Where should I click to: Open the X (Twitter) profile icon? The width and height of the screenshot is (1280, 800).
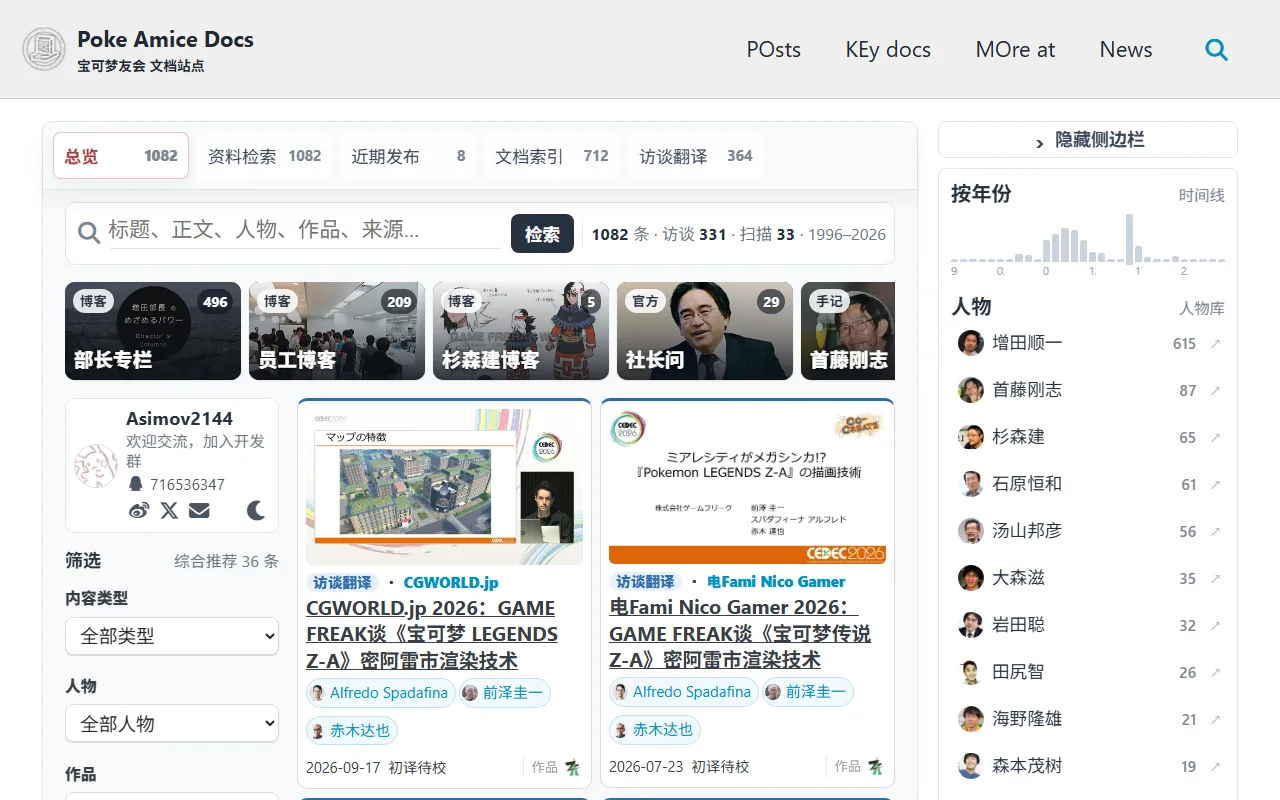point(169,510)
